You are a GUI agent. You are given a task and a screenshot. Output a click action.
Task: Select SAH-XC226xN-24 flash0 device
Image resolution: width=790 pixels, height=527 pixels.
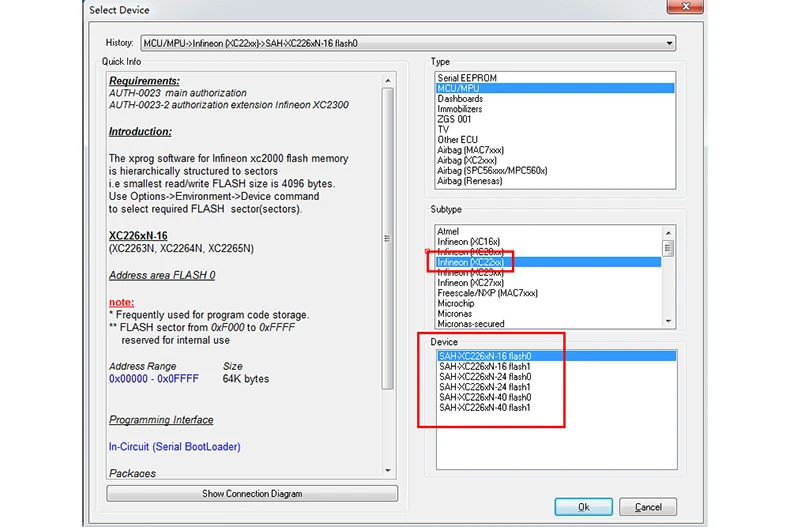556,377
